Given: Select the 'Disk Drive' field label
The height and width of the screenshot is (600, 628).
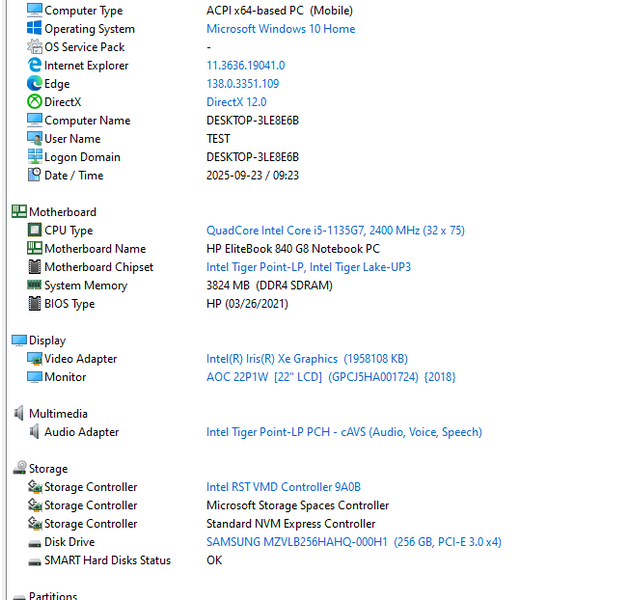Looking at the screenshot, I should tap(70, 542).
